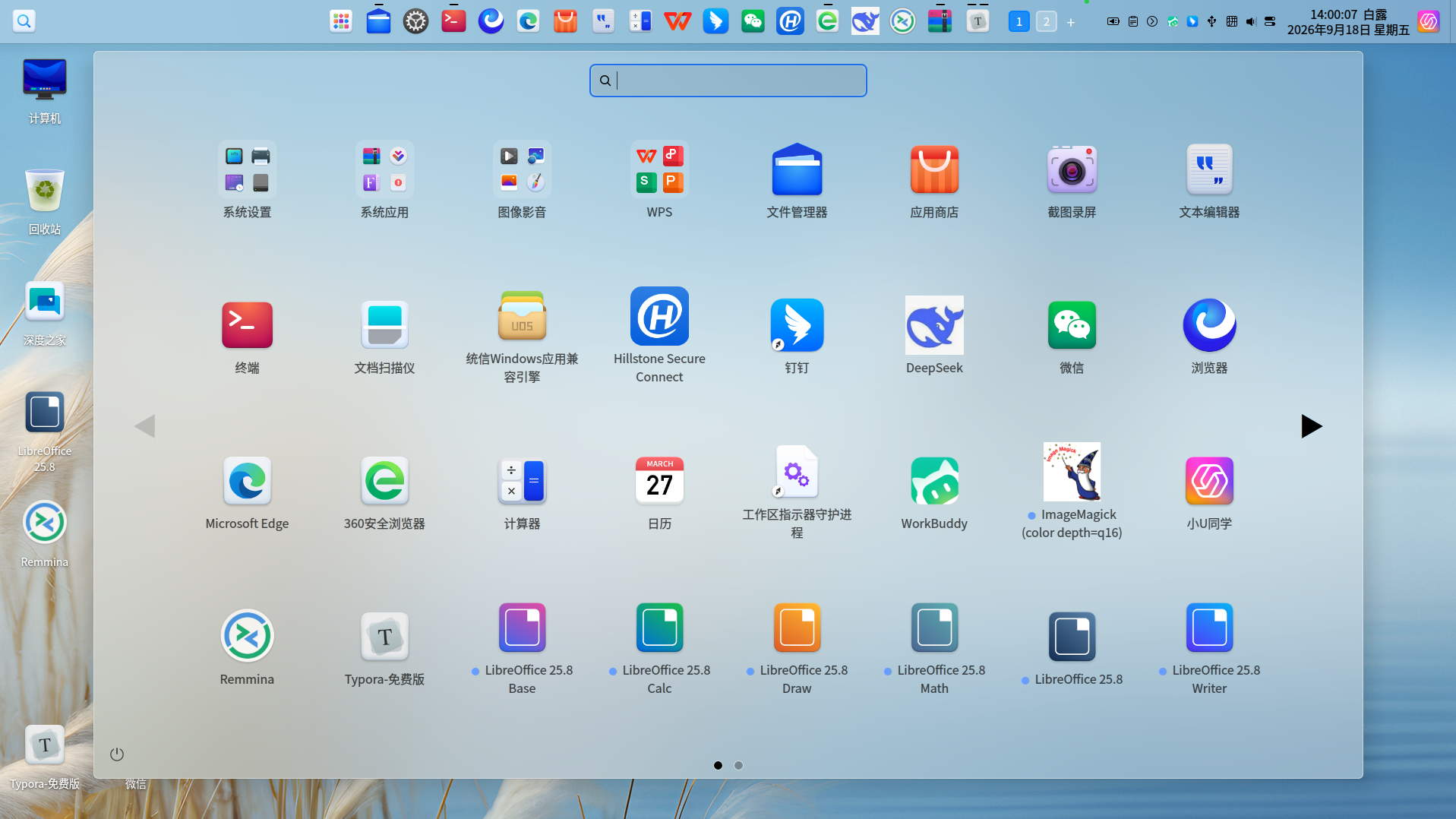Open 文本编辑器 app in launcher
Image resolution: width=1456 pixels, height=819 pixels.
coord(1209,169)
